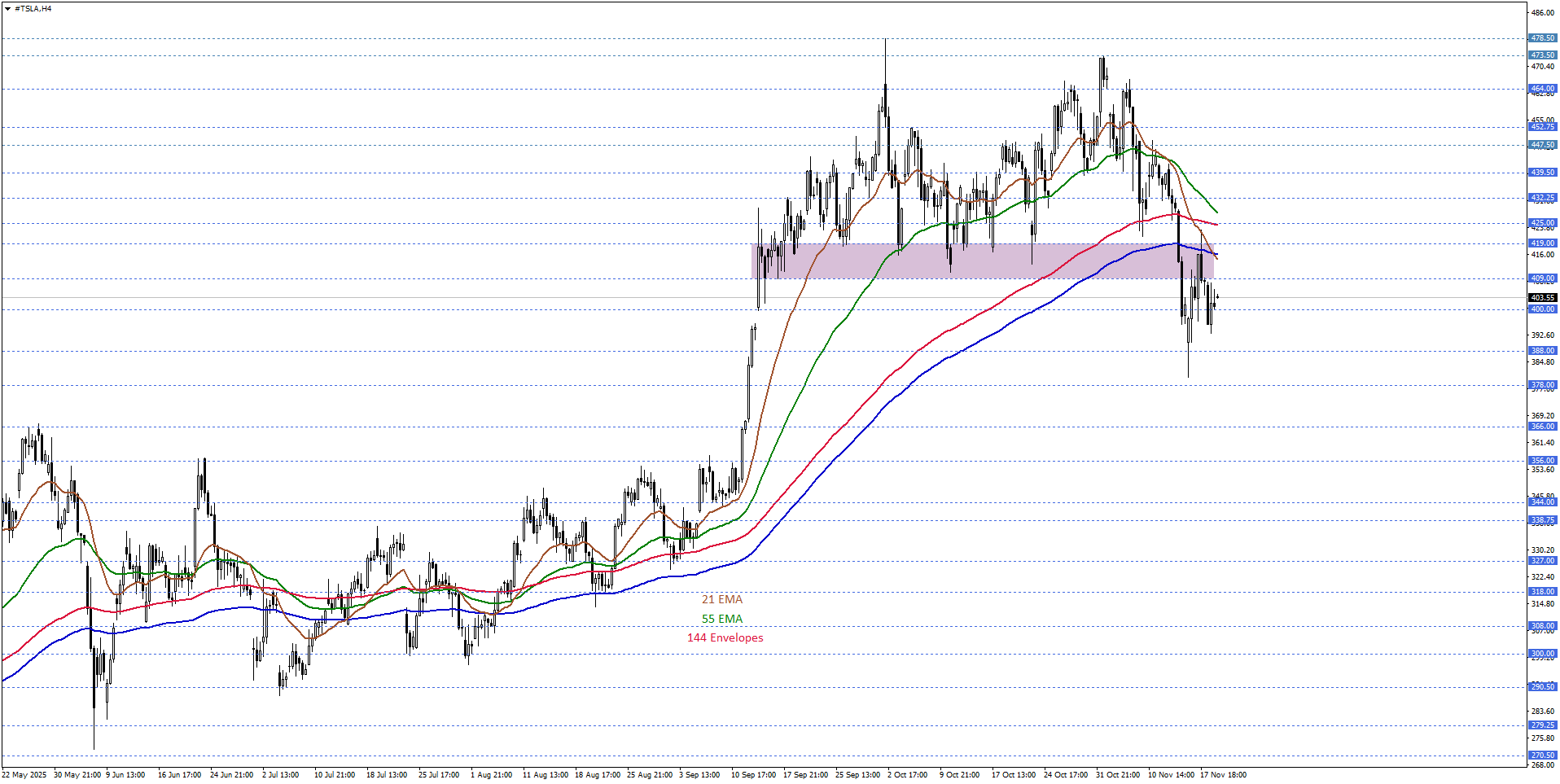Screen dimensions: 1560x784
Task: Select the 300.00 price level tag
Action: 1542,654
